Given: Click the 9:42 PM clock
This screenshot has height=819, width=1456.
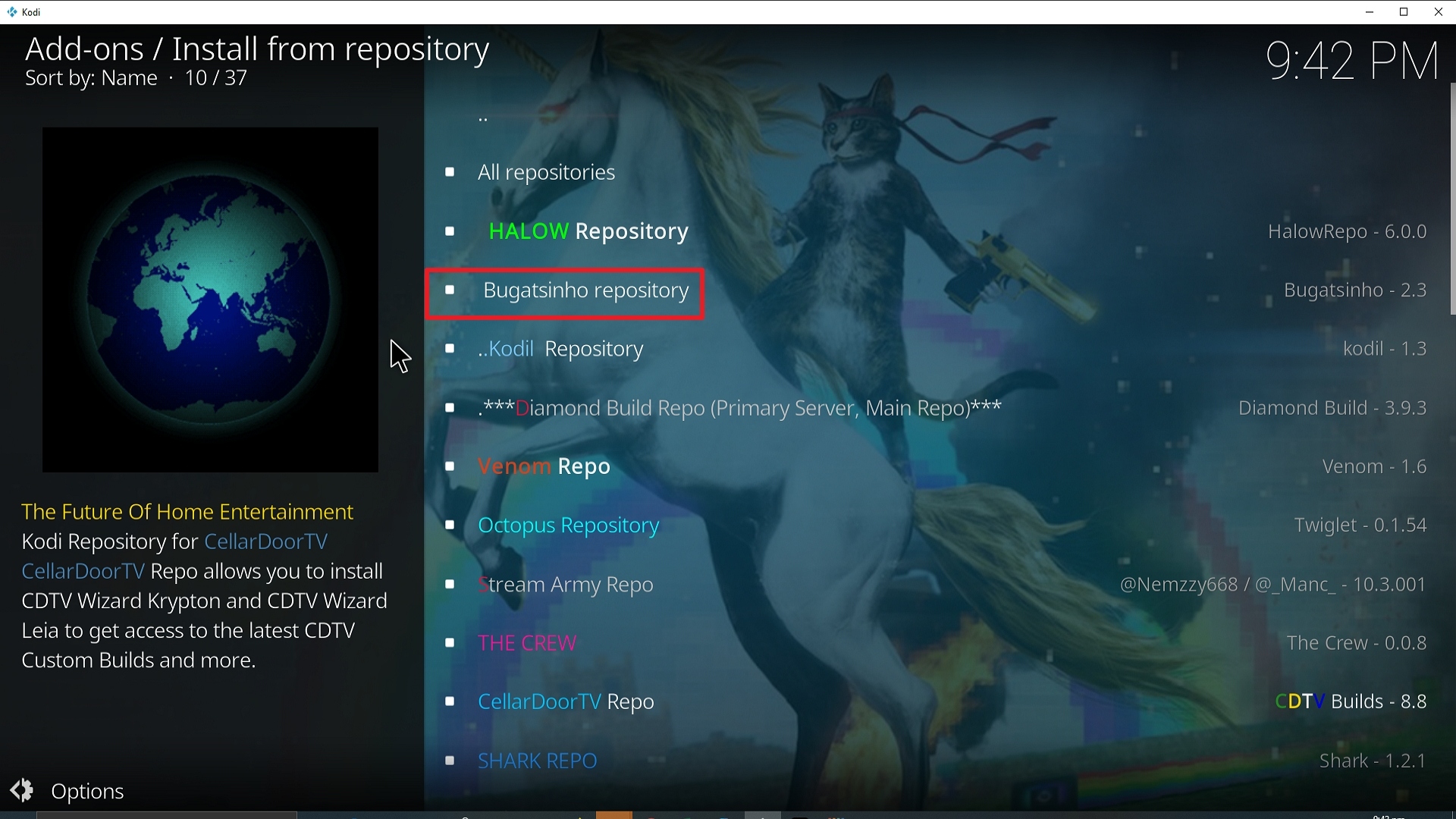Looking at the screenshot, I should [1352, 61].
